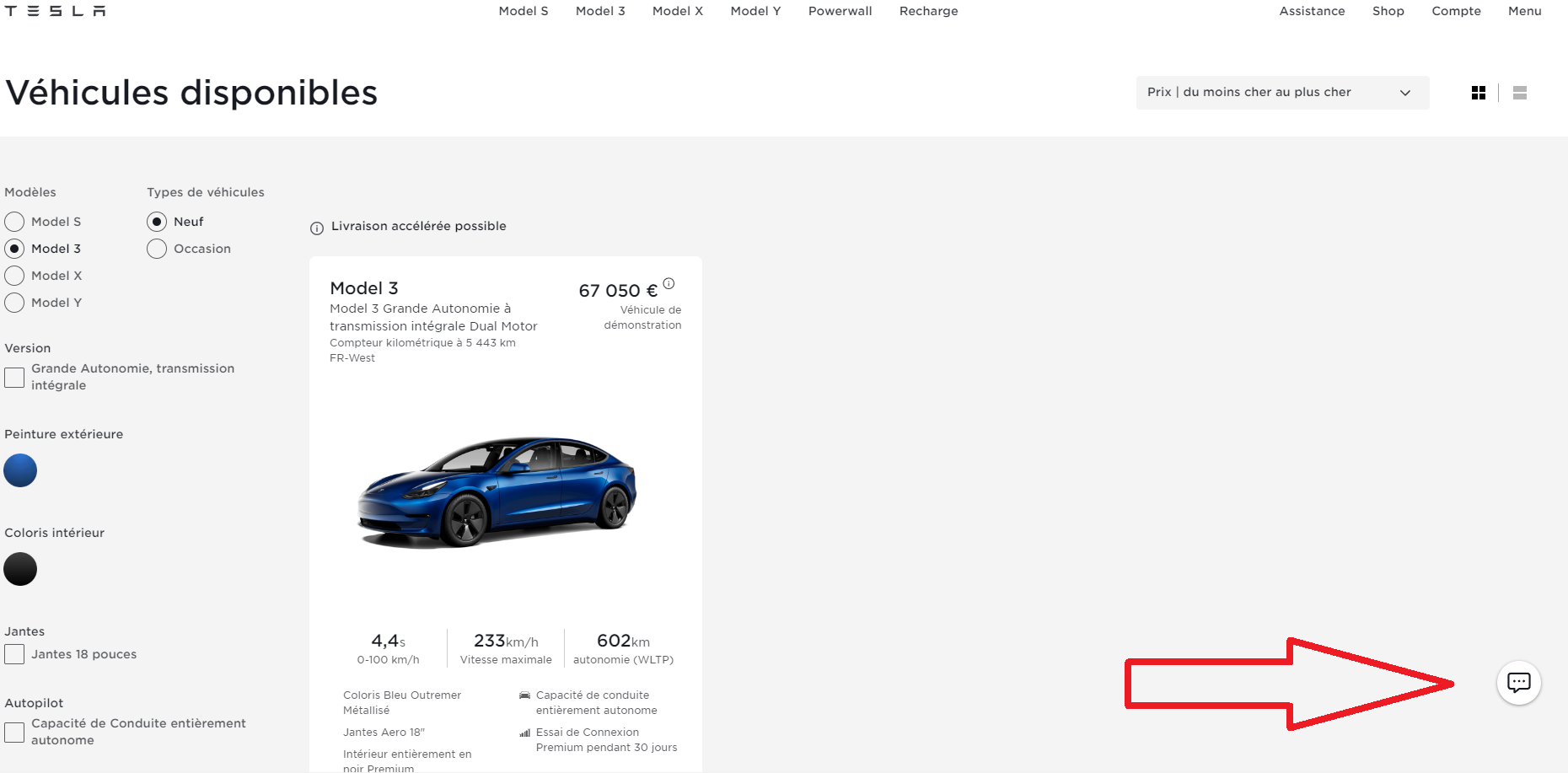The height and width of the screenshot is (773, 1568).
Task: Pick the blue exterior paint swatch
Action: [20, 470]
